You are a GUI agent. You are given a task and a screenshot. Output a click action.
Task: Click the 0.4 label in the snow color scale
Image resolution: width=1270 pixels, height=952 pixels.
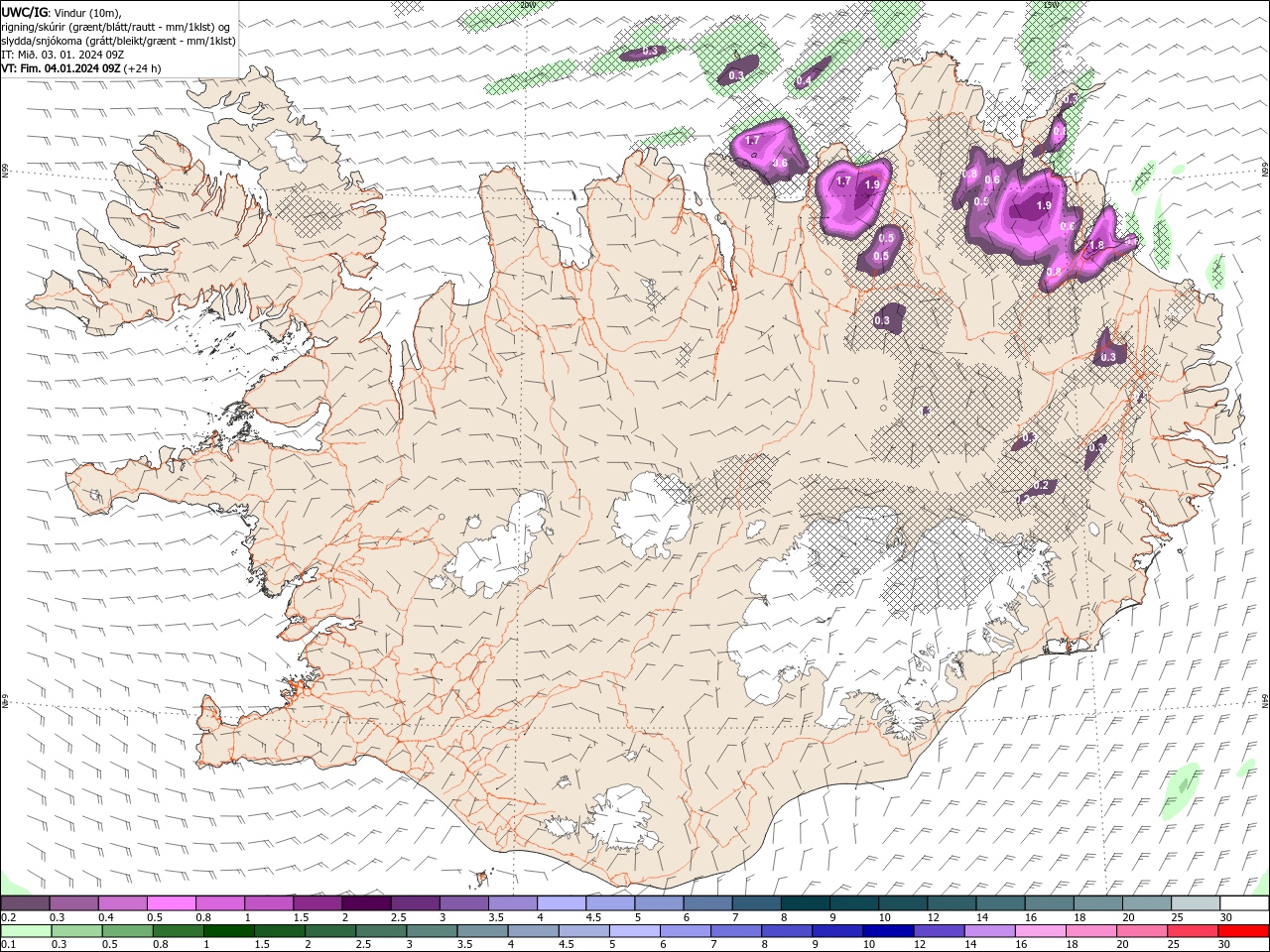click(106, 917)
